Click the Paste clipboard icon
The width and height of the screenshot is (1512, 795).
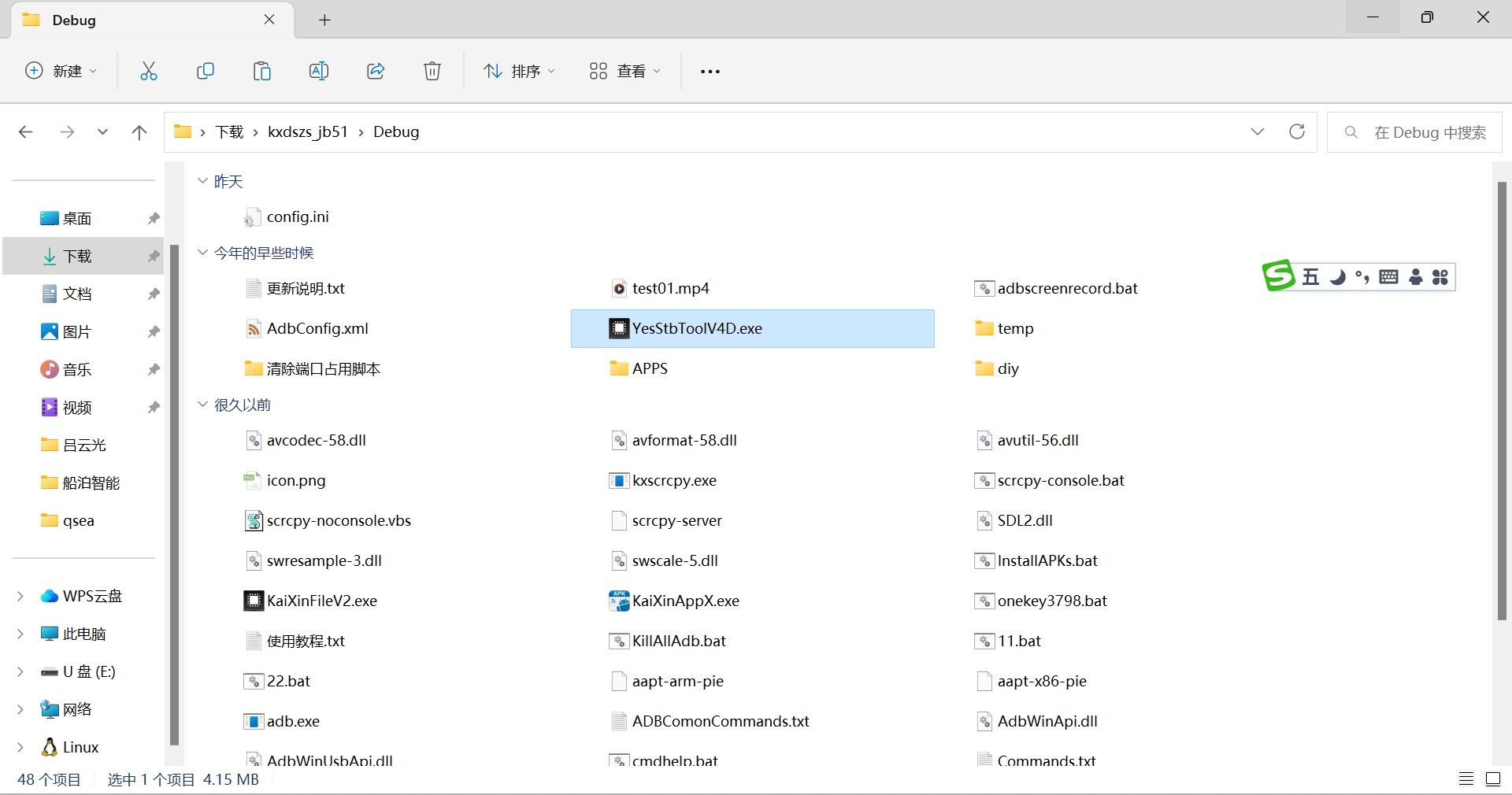click(262, 71)
